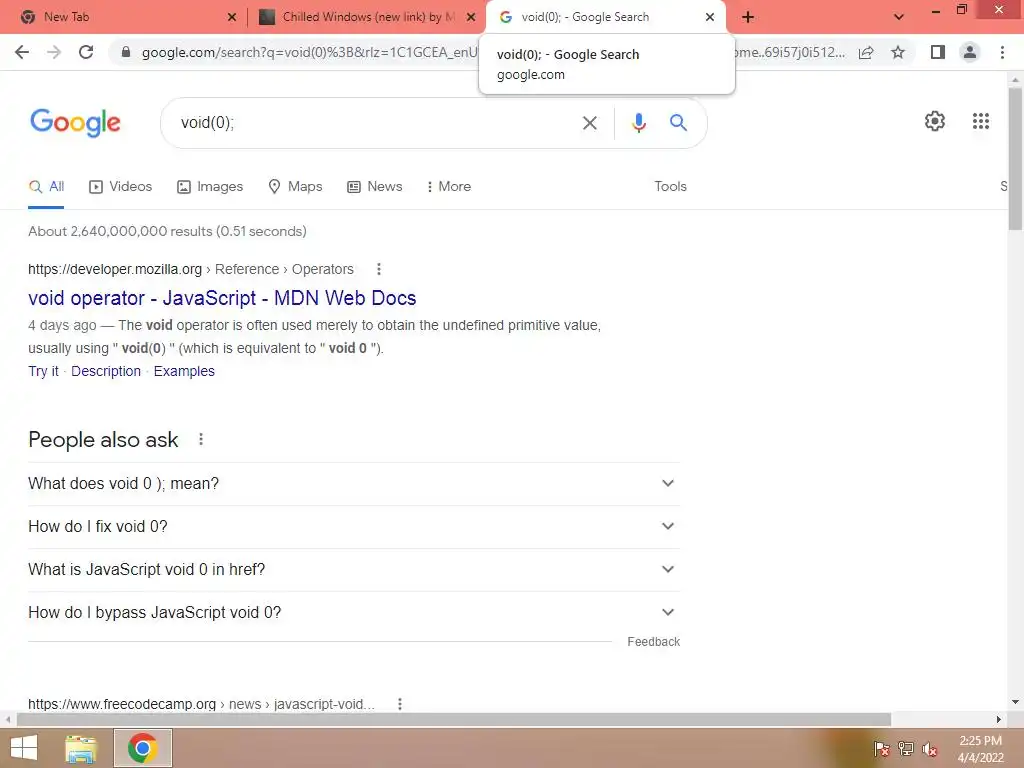
Task: Switch to News results
Action: (374, 187)
